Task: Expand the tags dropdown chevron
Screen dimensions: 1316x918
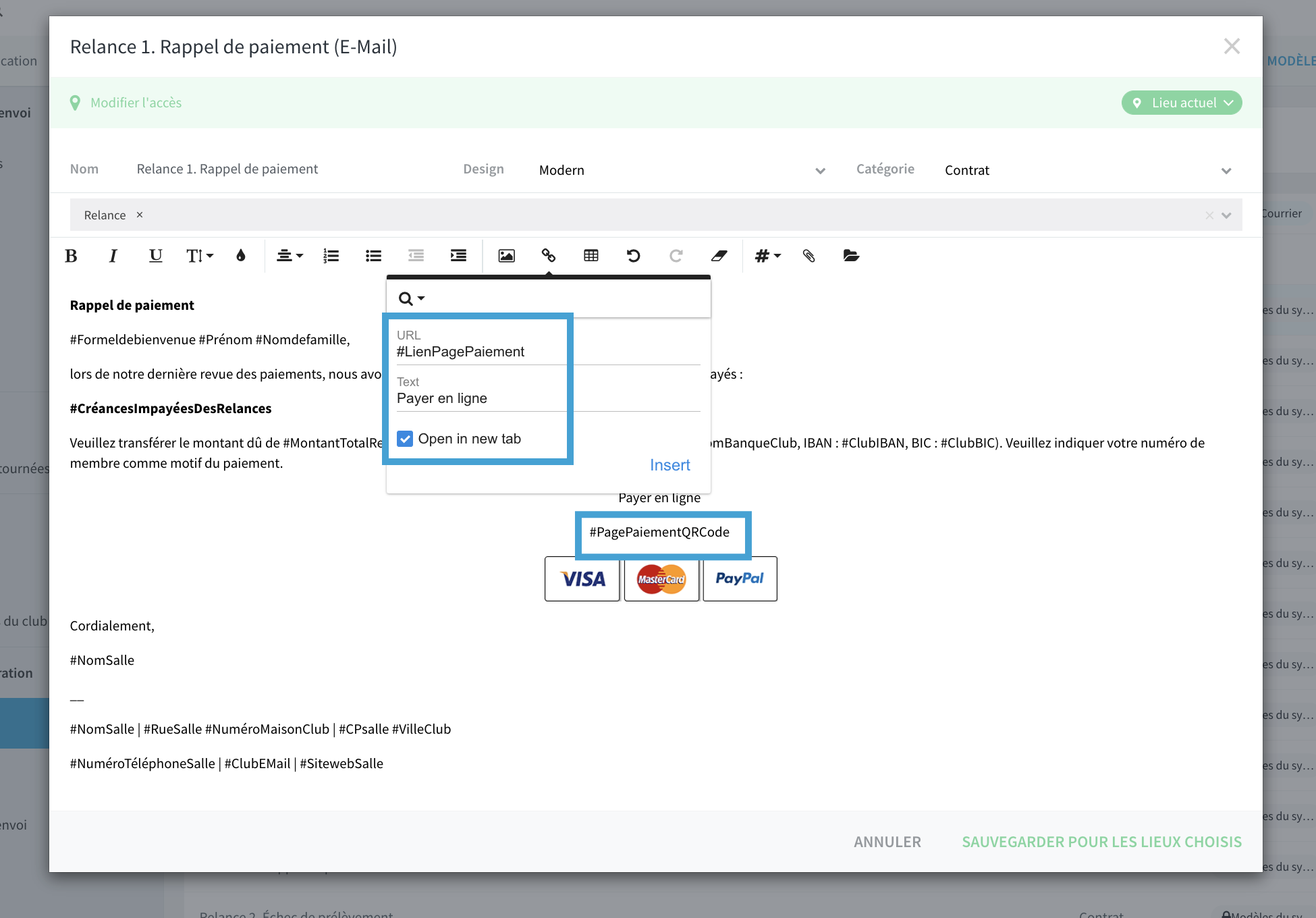Action: click(1226, 215)
